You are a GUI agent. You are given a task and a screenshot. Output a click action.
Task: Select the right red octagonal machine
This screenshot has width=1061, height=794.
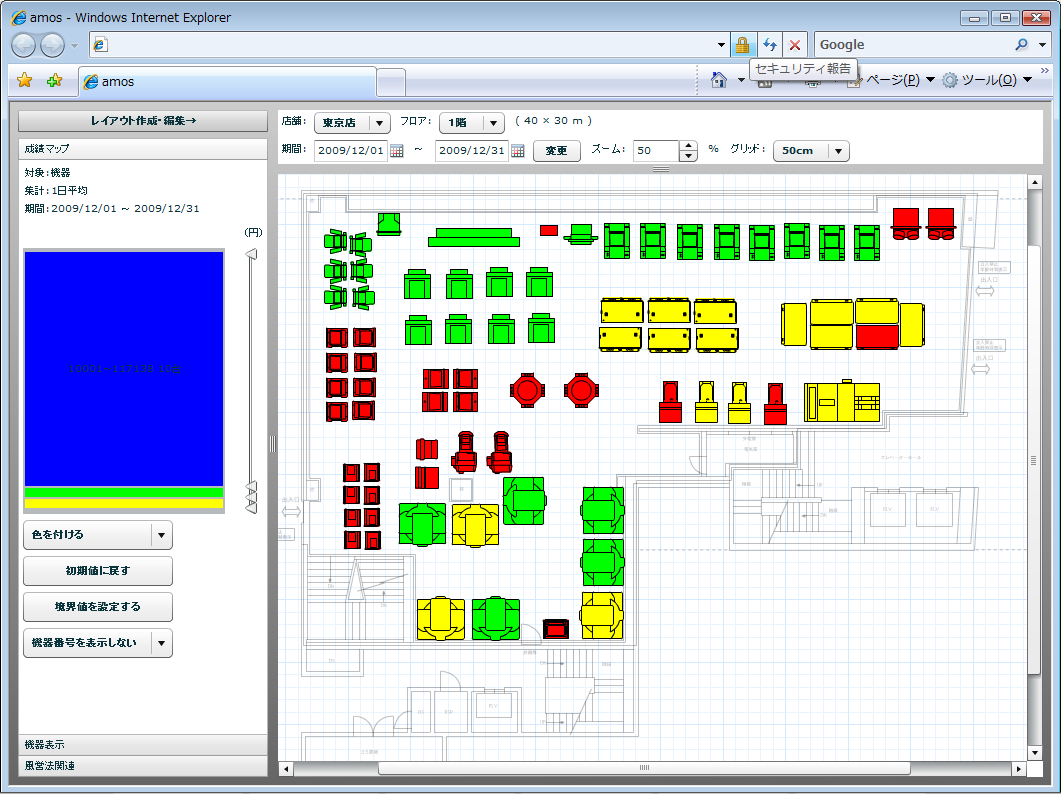(581, 390)
